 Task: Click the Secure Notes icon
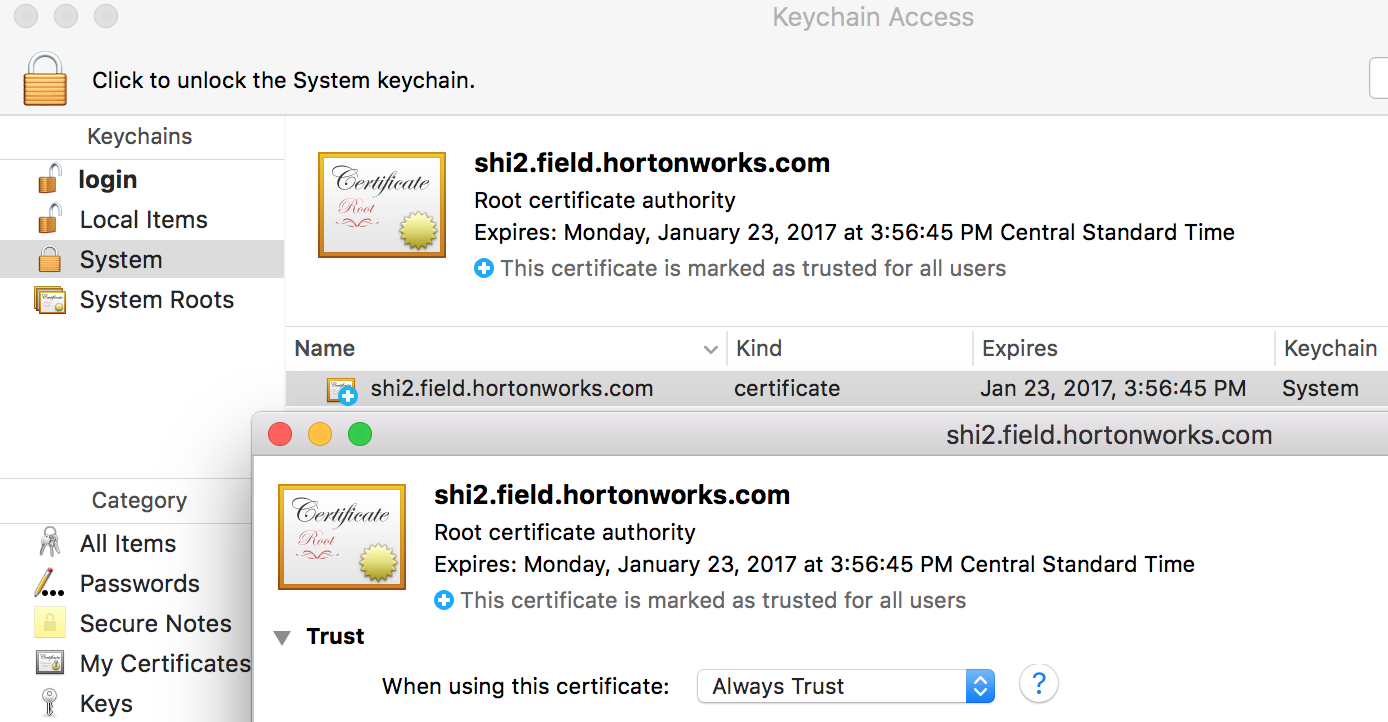[x=49, y=624]
